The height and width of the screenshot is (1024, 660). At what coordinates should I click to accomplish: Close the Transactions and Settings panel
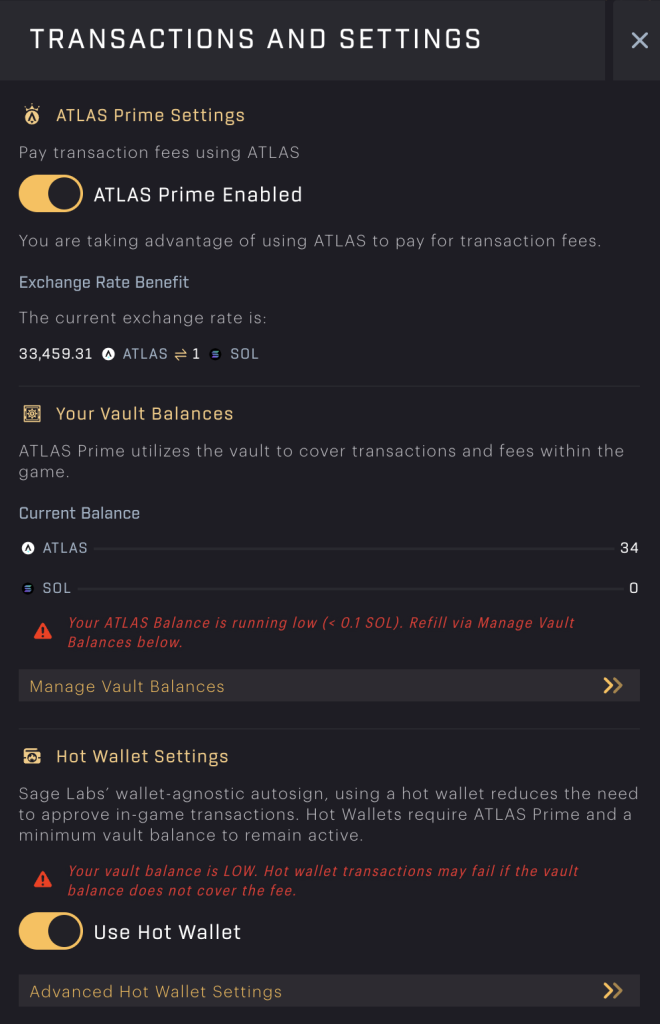[638, 40]
